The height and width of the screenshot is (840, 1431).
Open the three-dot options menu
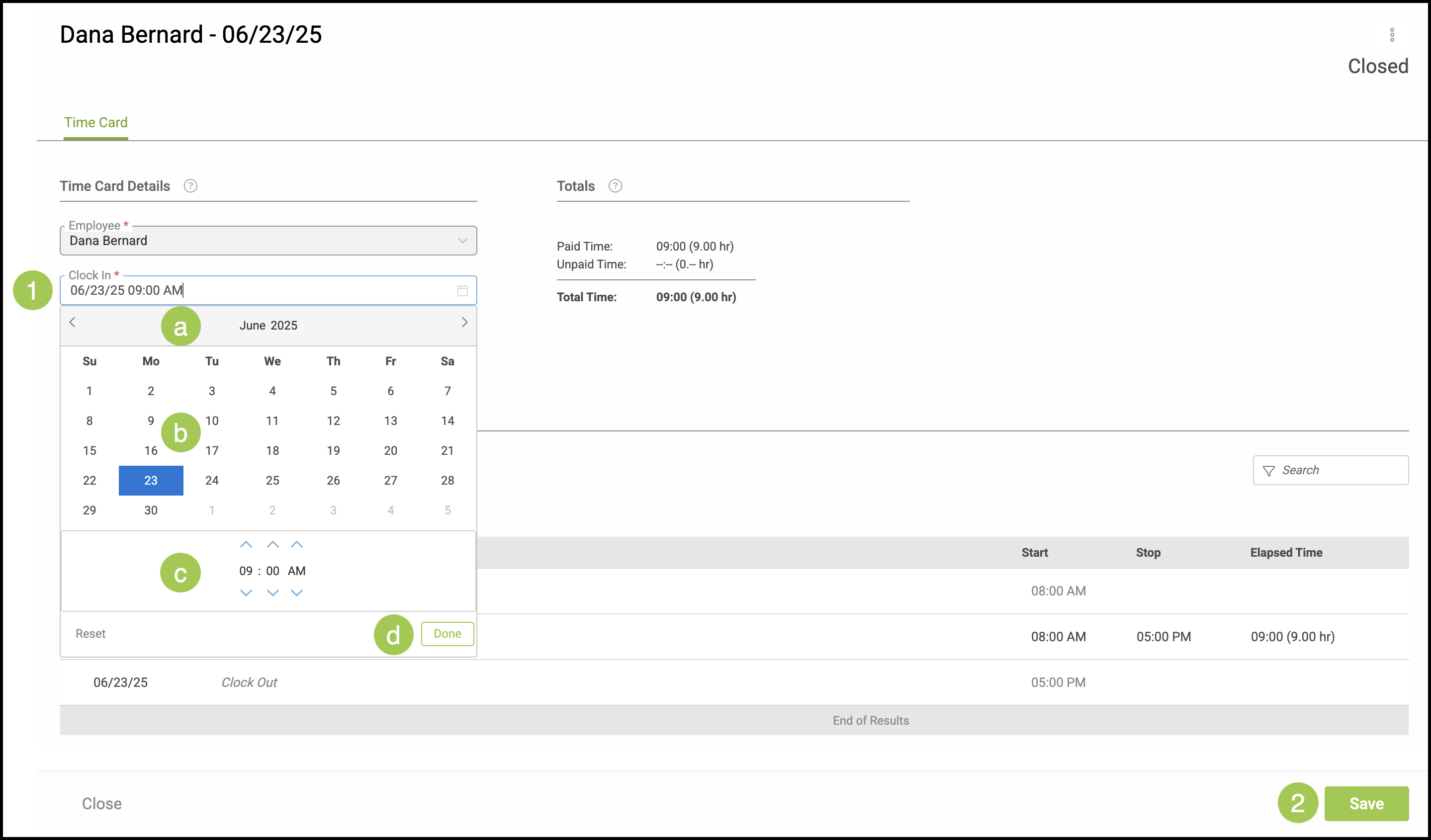pyautogui.click(x=1391, y=35)
